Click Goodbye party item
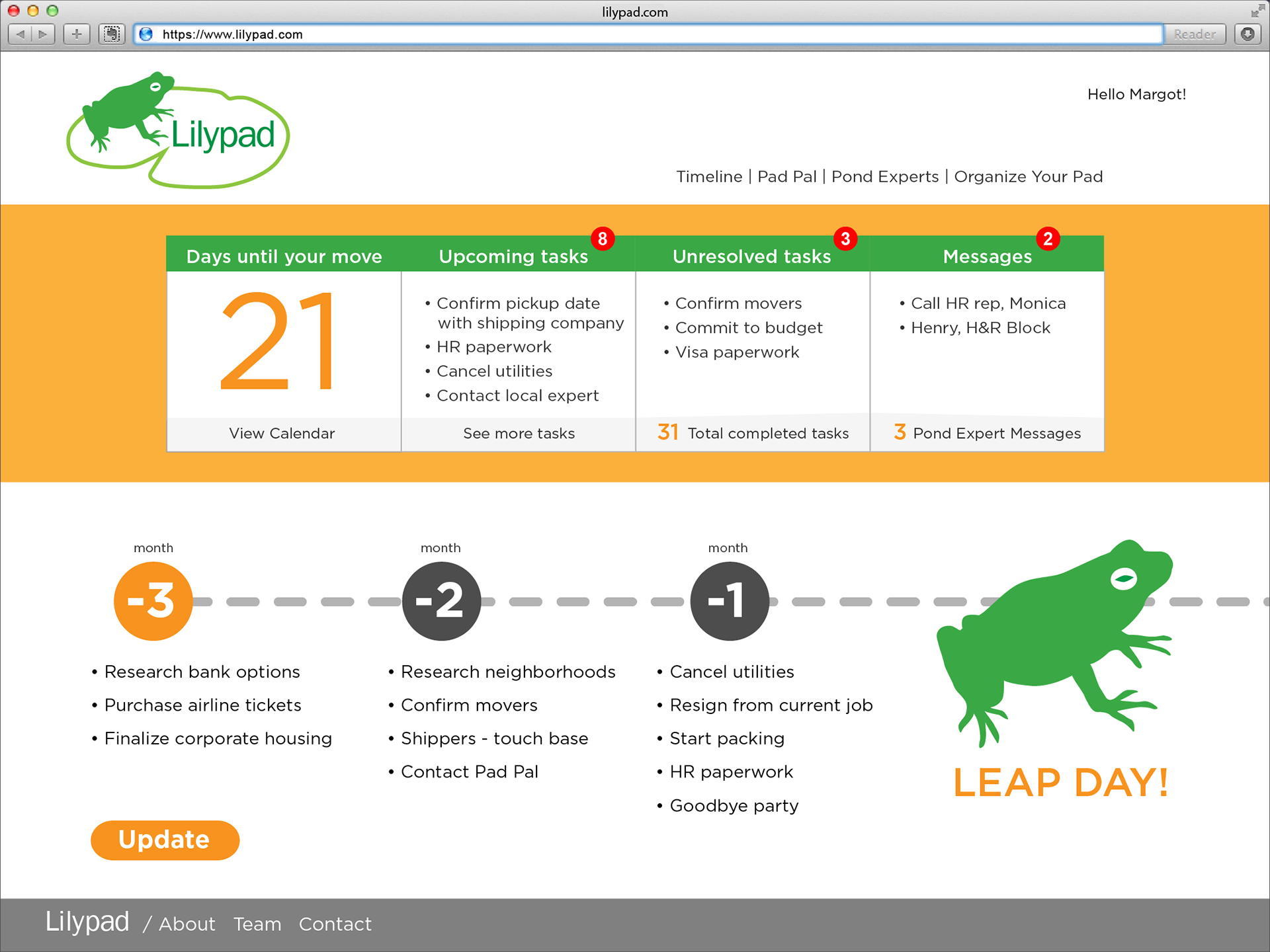The image size is (1270, 952). pos(734,806)
